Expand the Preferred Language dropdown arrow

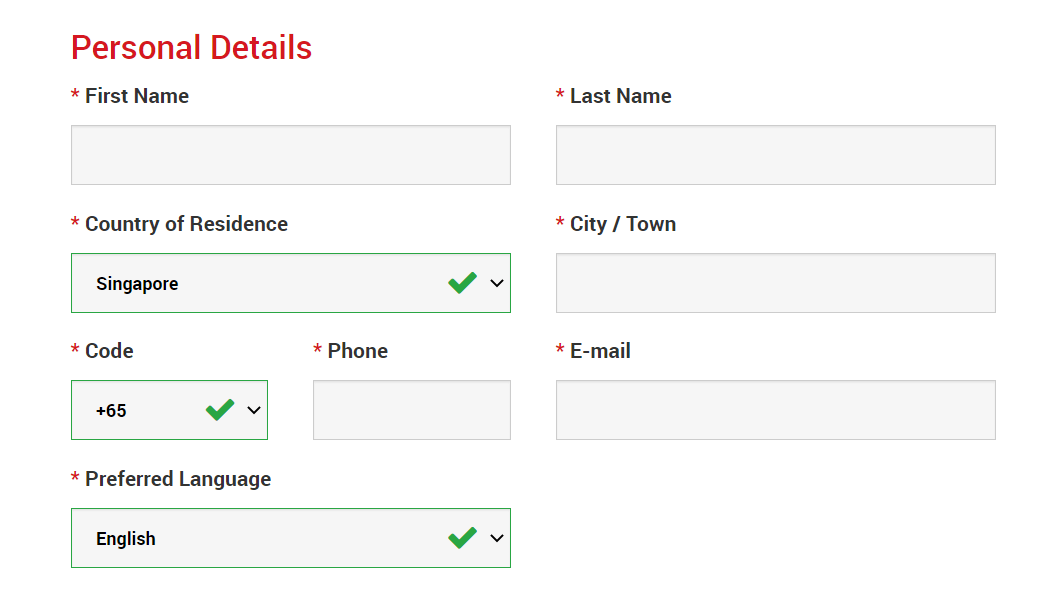[497, 538]
